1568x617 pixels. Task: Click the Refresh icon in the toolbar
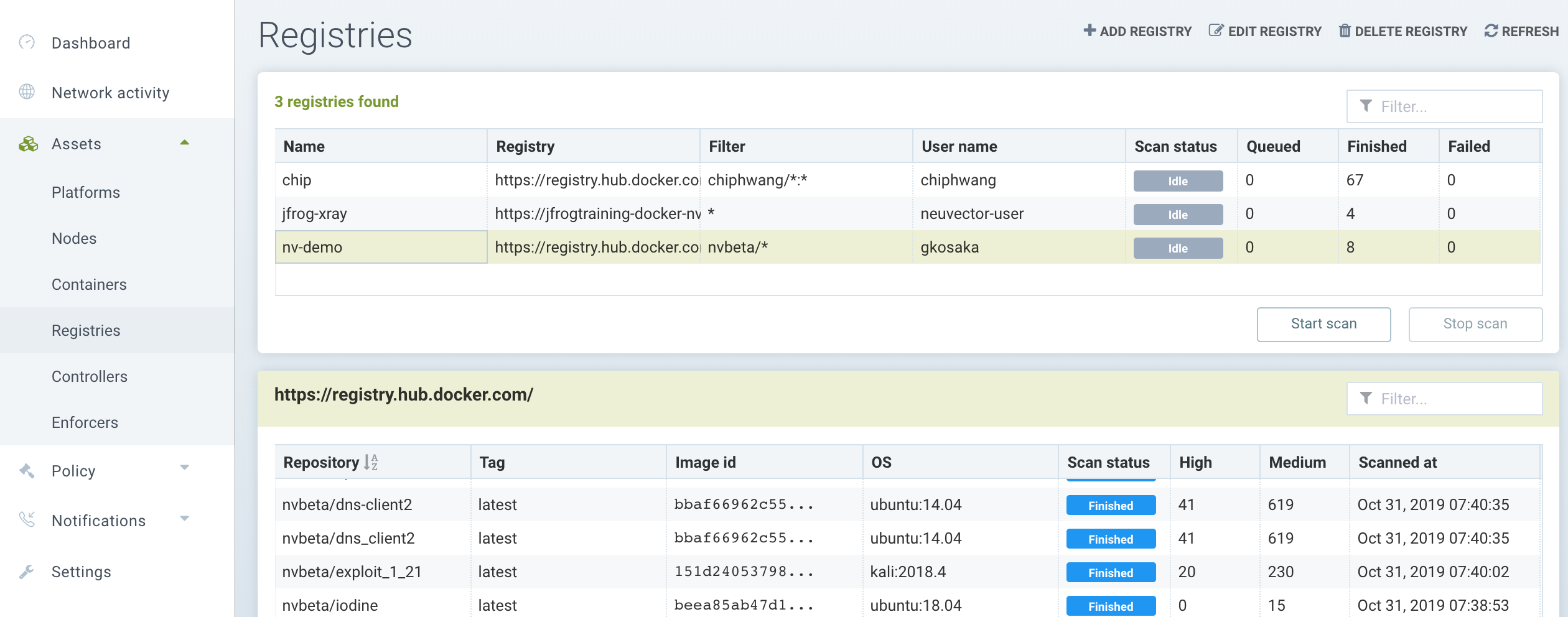coord(1490,30)
